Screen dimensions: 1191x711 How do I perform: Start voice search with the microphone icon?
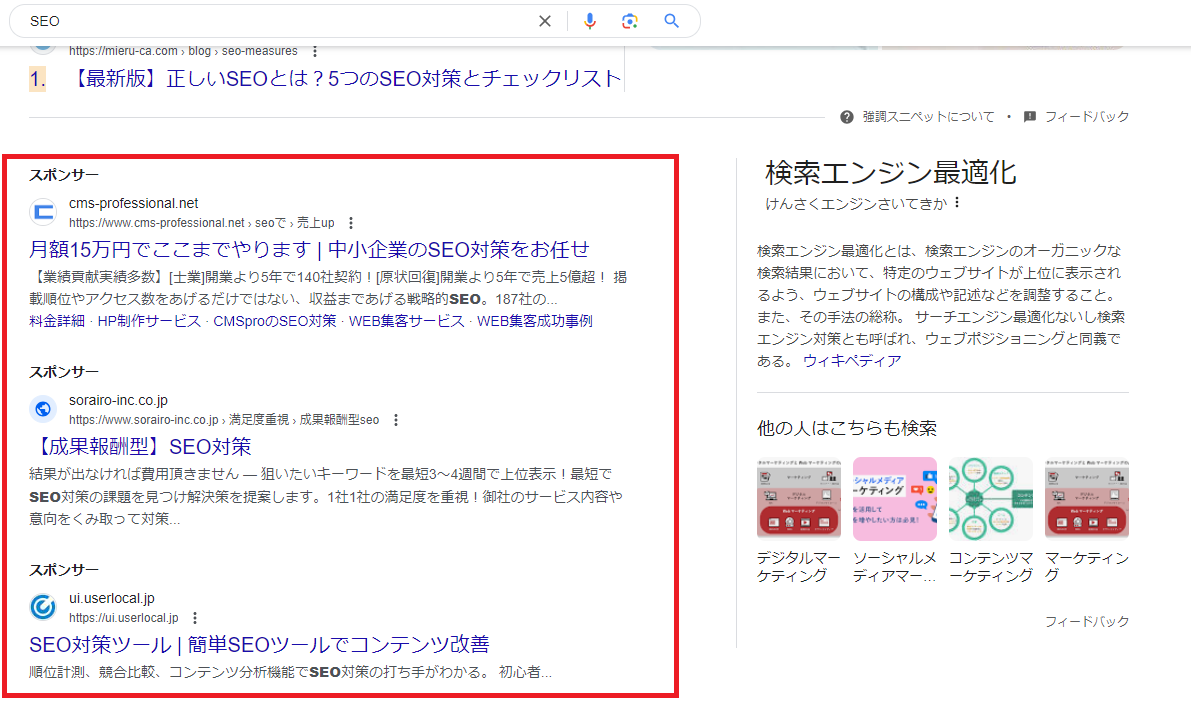point(589,21)
